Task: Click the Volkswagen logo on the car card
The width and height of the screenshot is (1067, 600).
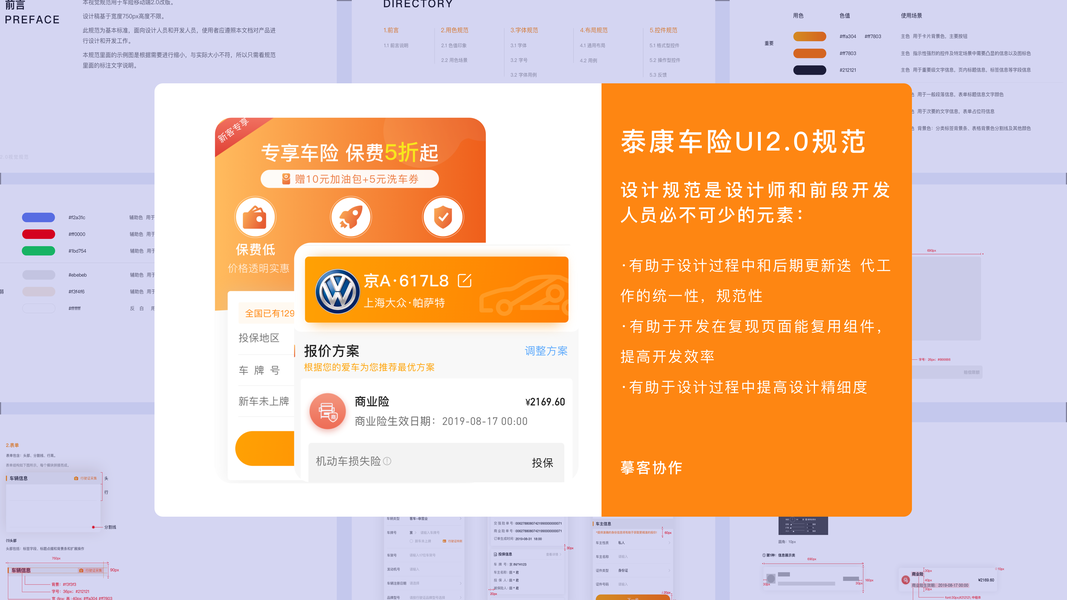Action: 337,291
